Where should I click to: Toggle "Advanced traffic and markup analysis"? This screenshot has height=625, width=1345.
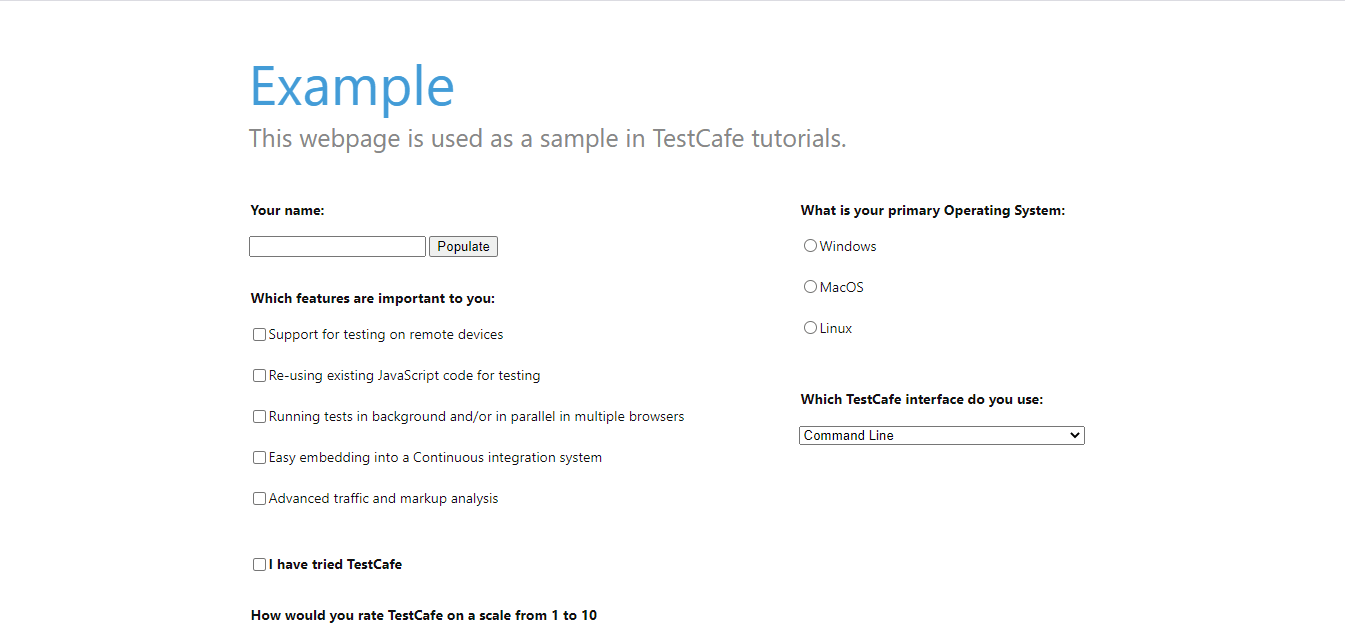tap(259, 498)
